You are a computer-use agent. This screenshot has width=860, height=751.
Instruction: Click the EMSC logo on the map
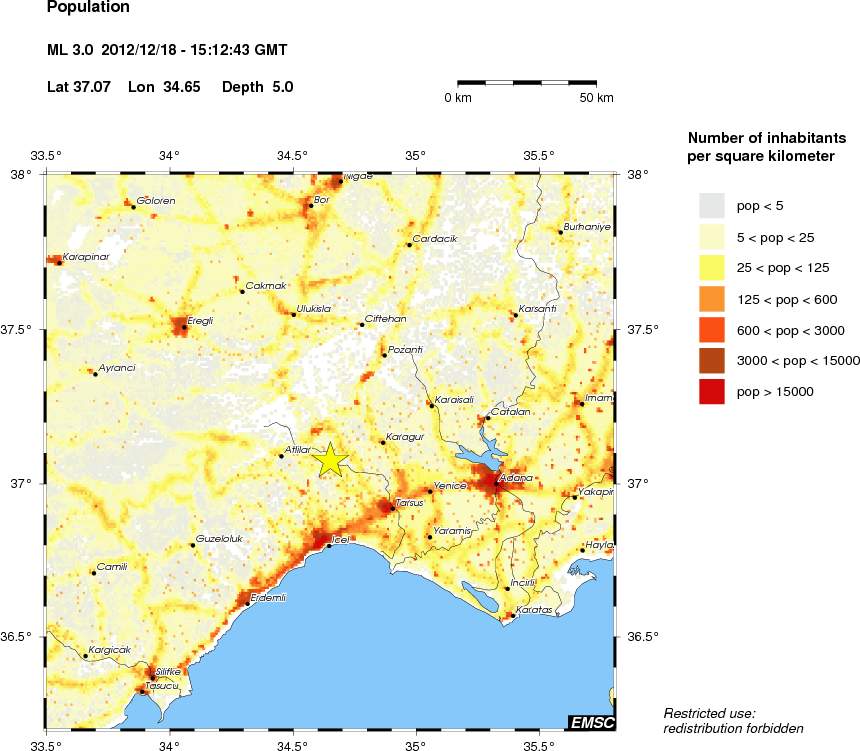(x=591, y=722)
